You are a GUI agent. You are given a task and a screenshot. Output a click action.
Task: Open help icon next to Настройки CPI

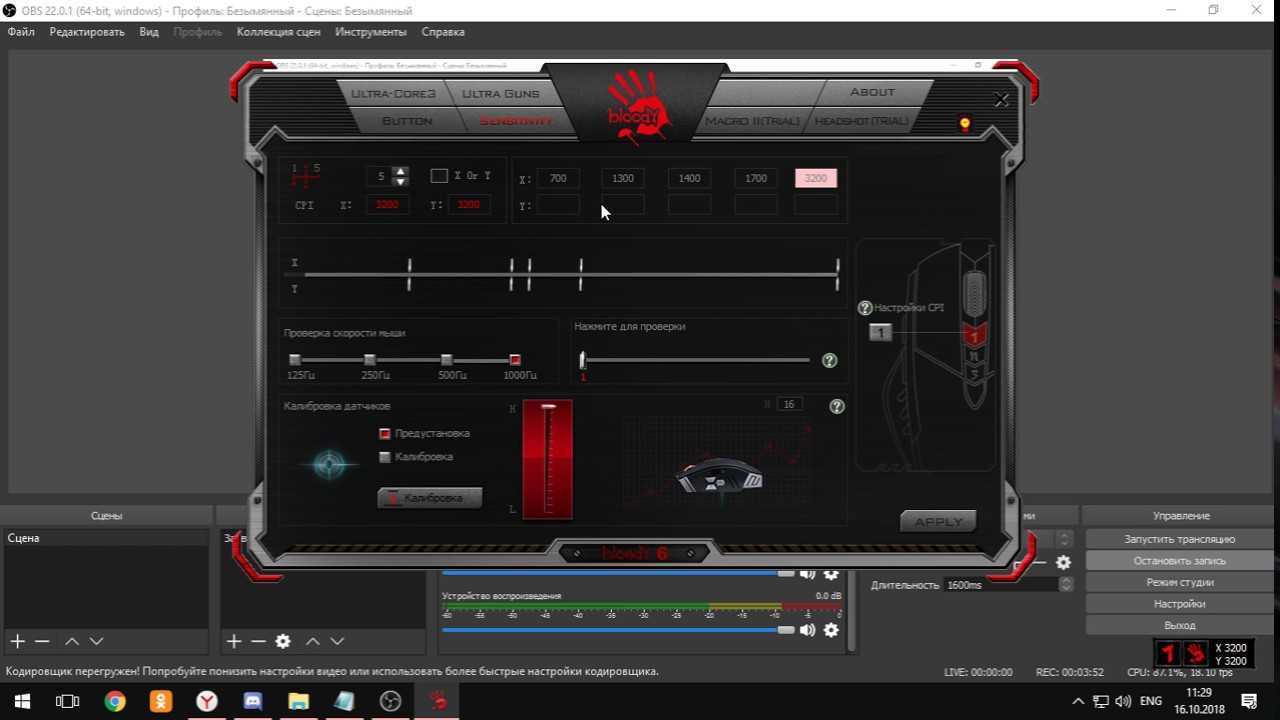pos(865,308)
